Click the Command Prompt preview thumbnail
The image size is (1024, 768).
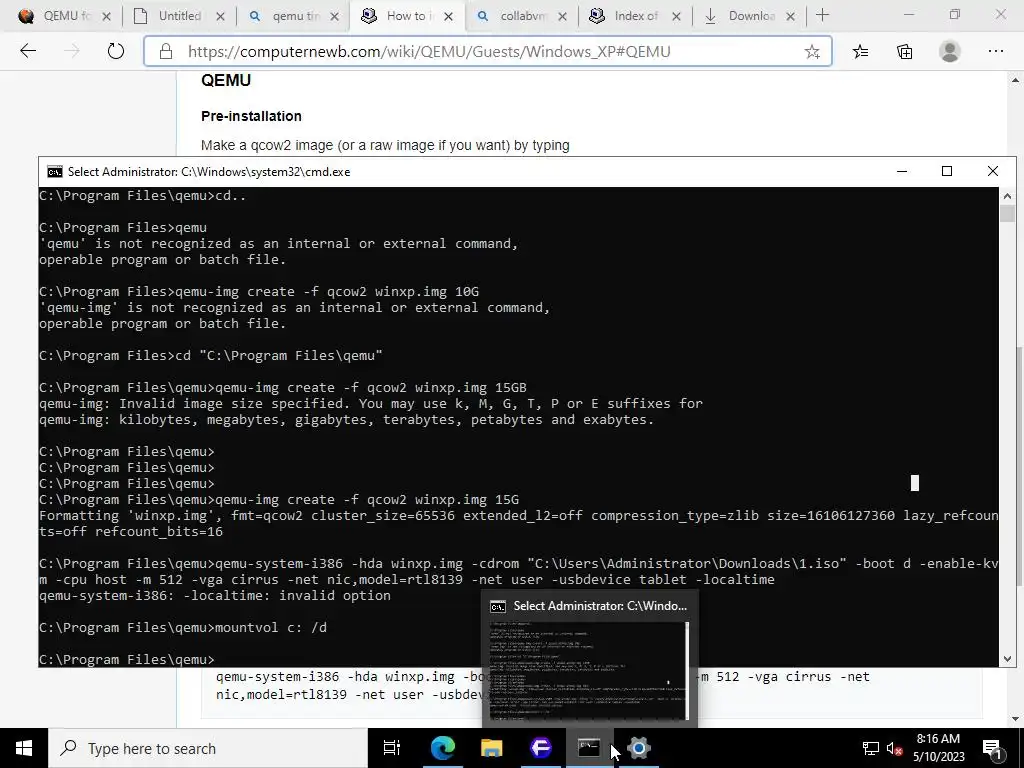(590, 670)
